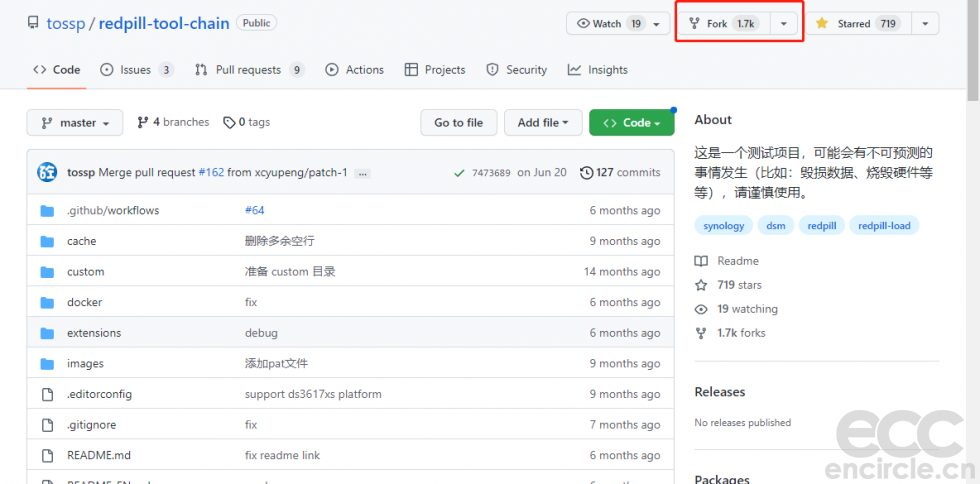Click the file icon for .editorconfig

point(47,394)
